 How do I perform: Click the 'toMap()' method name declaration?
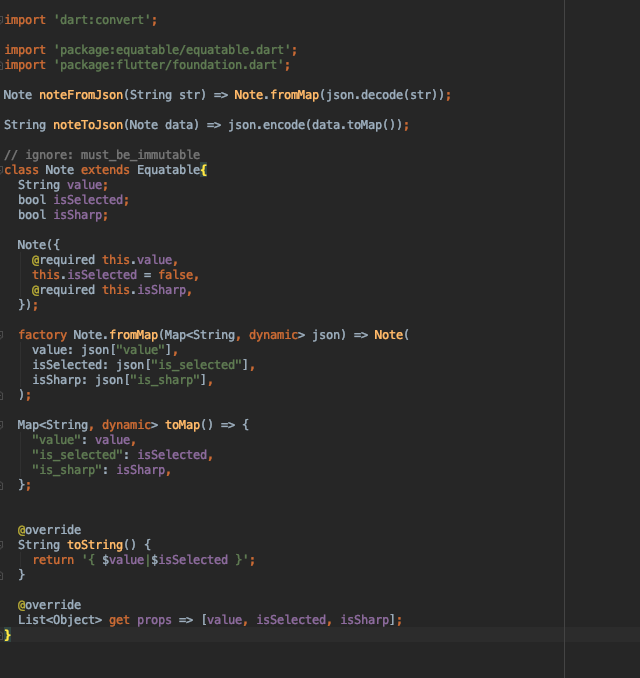[x=189, y=425]
